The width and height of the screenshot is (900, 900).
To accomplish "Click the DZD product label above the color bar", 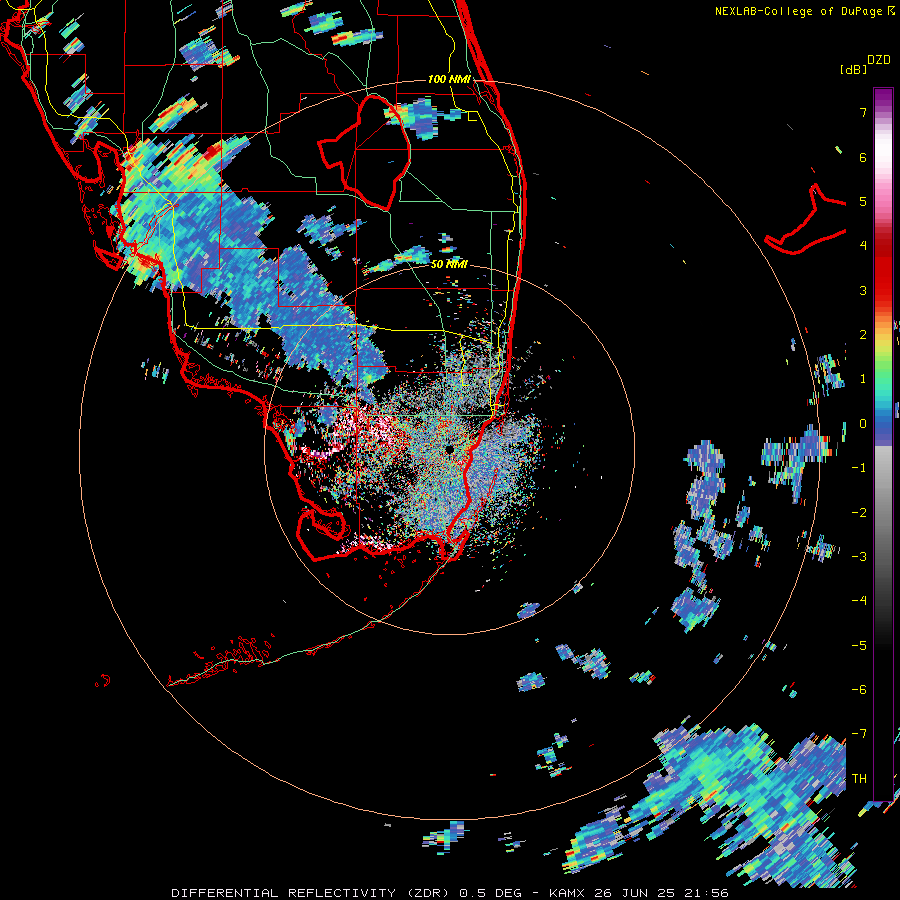I will coord(879,60).
